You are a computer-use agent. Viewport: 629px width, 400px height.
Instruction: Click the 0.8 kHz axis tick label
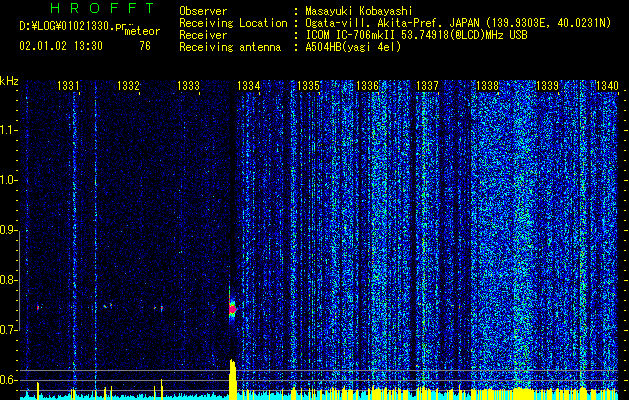coord(8,280)
